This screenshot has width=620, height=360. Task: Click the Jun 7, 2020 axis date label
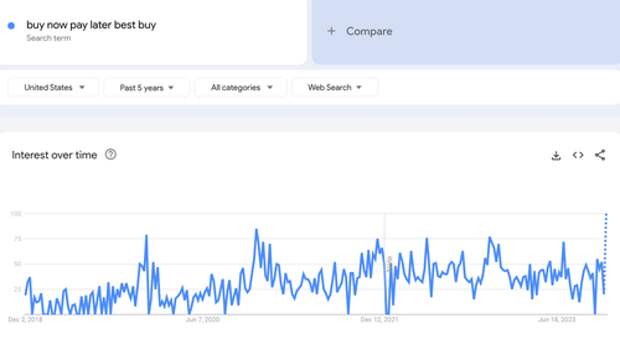(x=202, y=319)
